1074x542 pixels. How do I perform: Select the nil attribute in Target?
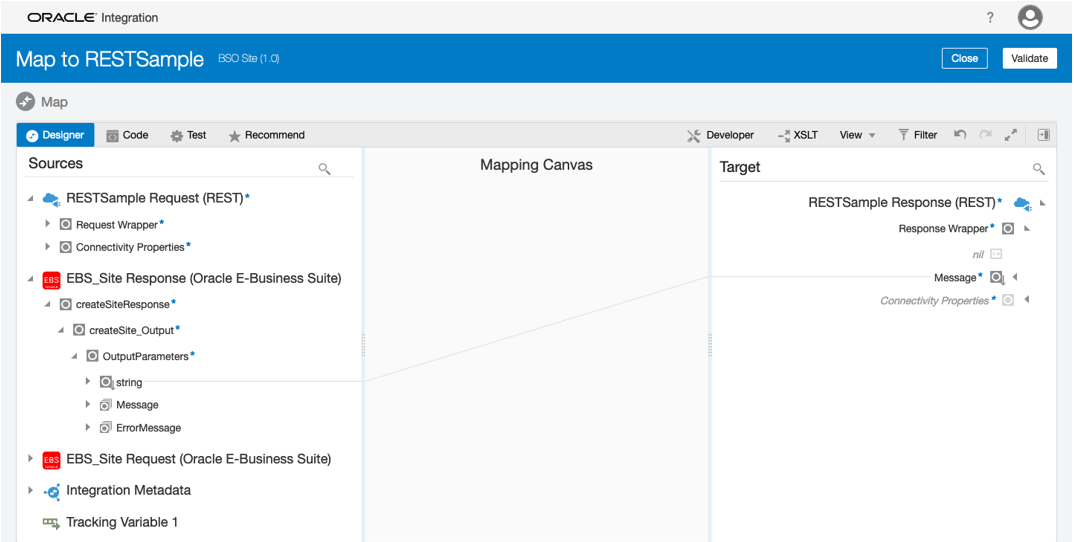pyautogui.click(x=978, y=254)
